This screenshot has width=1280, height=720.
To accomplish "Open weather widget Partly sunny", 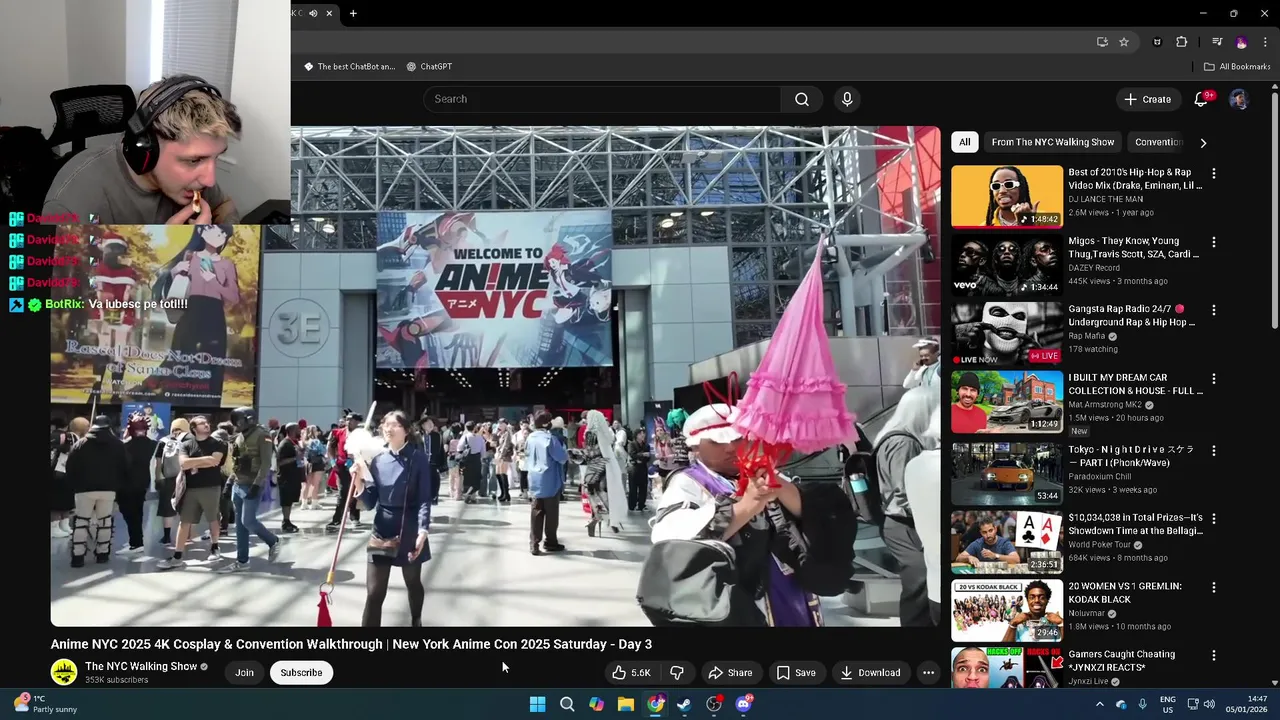I will pos(44,704).
